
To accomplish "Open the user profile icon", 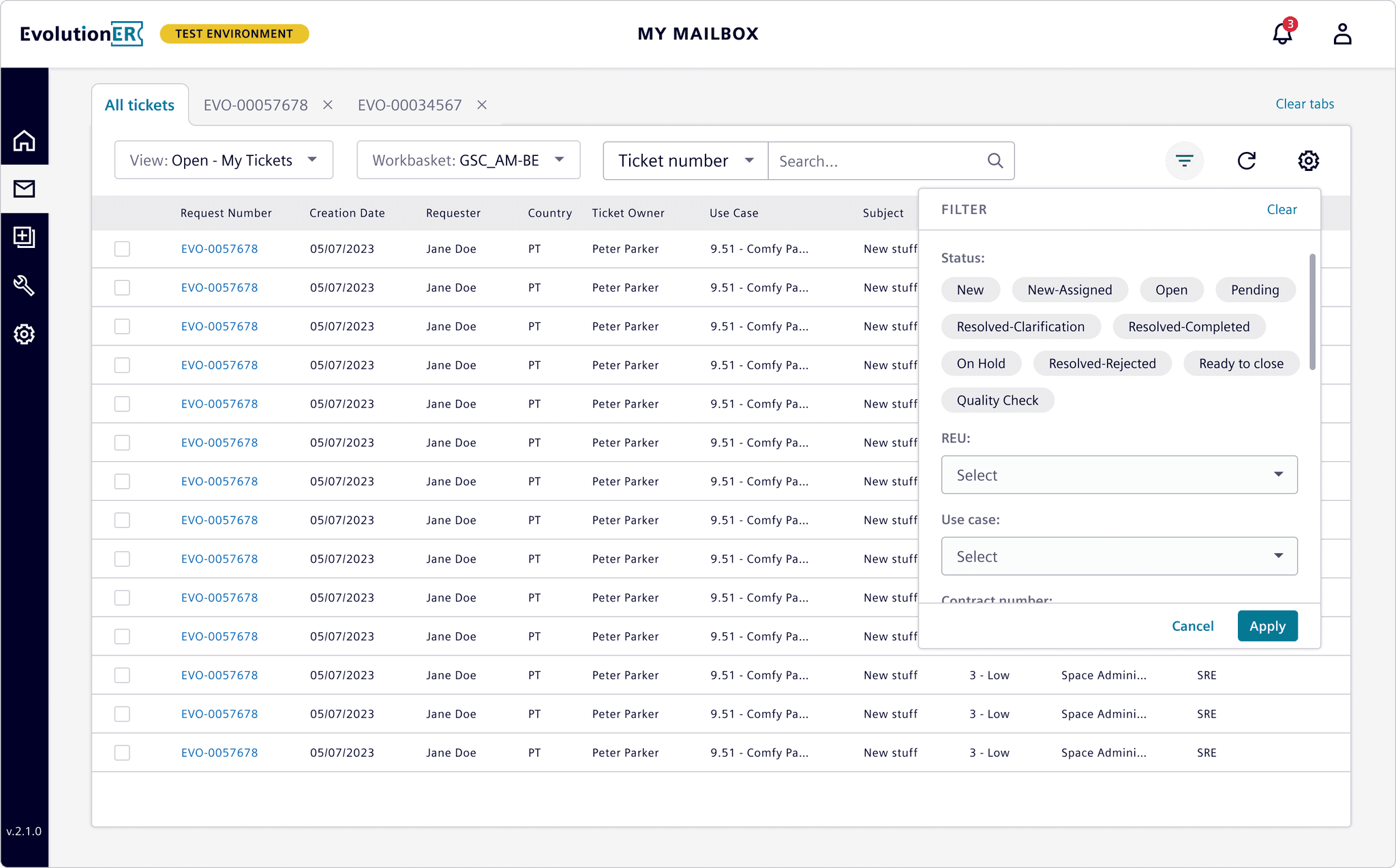I will tap(1342, 33).
